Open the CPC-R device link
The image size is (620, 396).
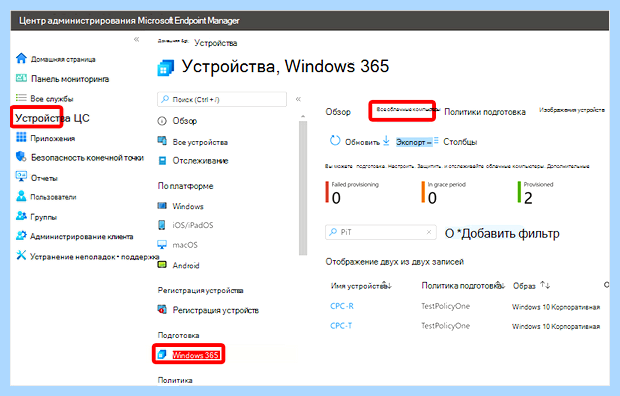coord(342,306)
